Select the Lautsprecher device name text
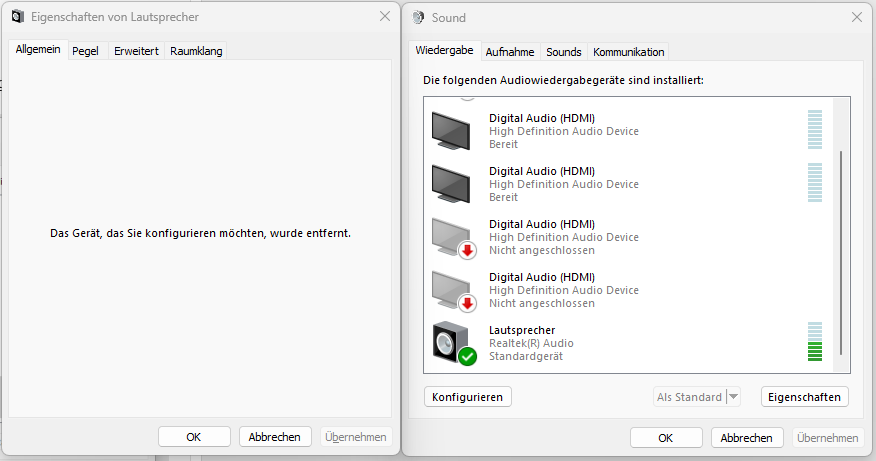 coord(522,330)
